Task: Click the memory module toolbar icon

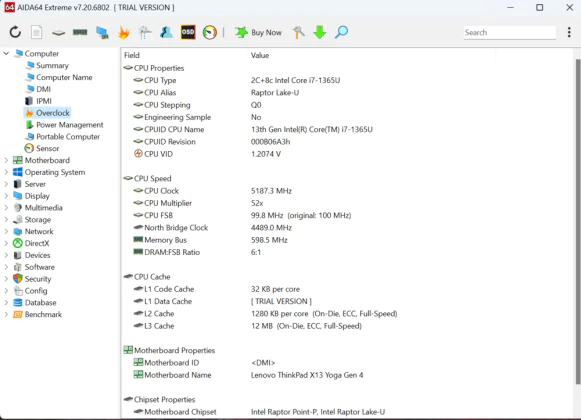Action: [80, 32]
